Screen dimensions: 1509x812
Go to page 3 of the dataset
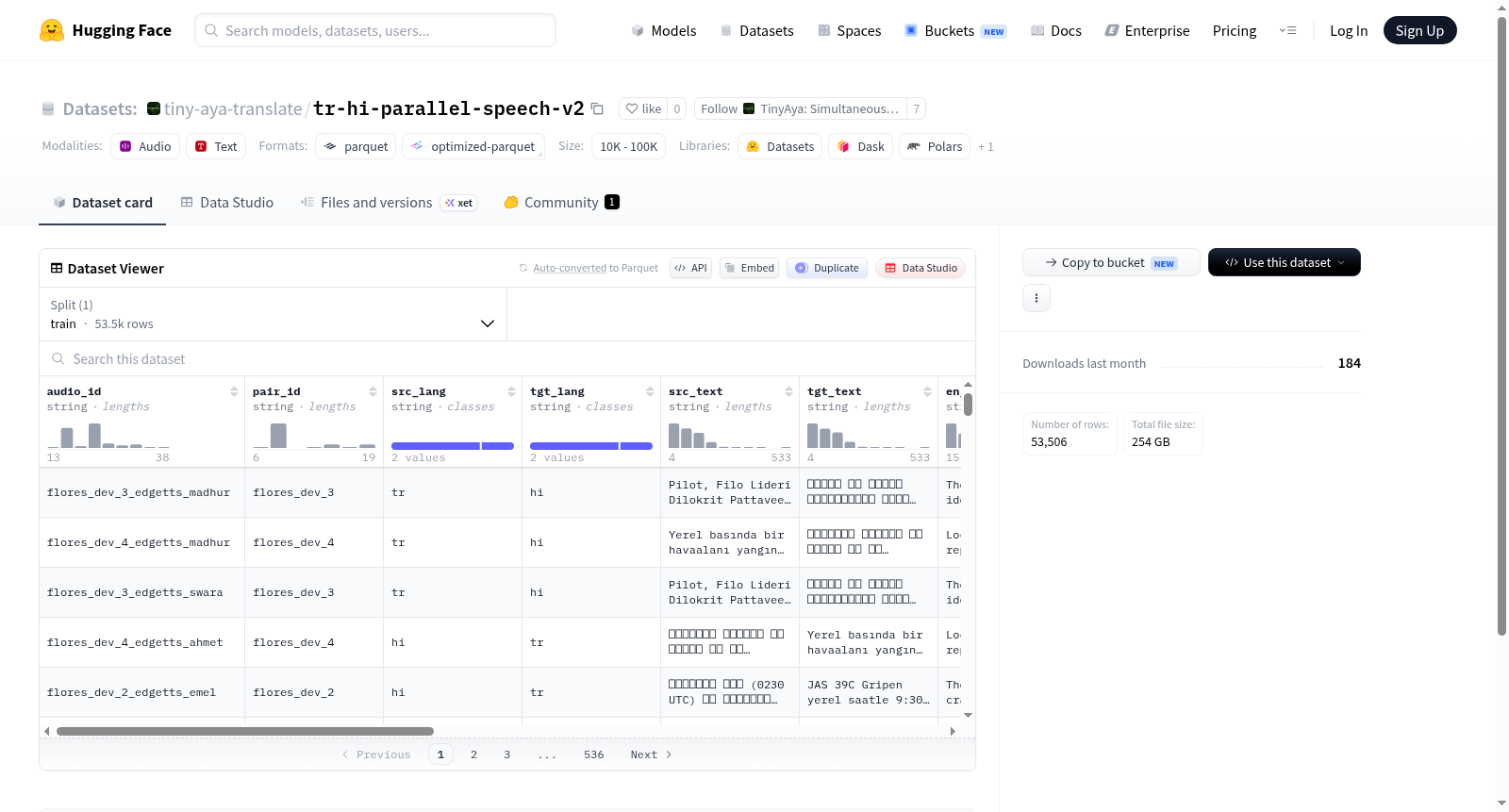(x=506, y=754)
